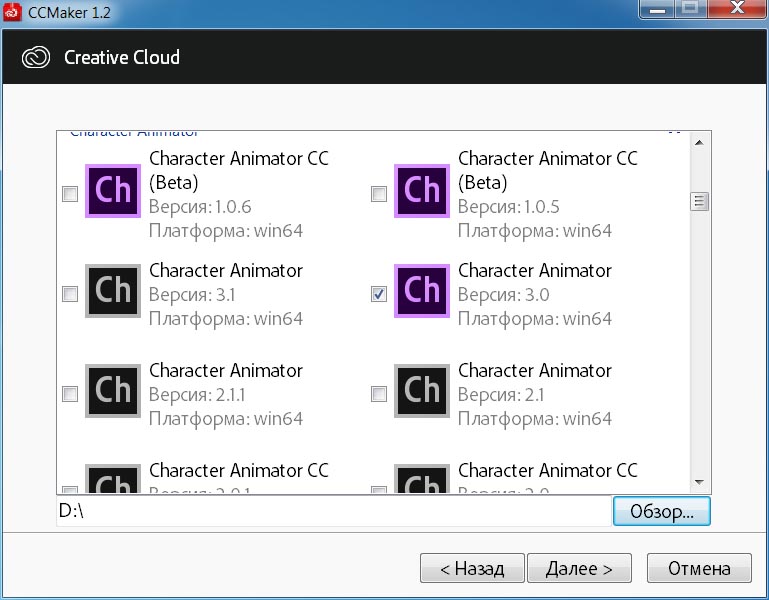769x600 pixels.
Task: Cancel setup with the Отмена button
Action: [x=699, y=568]
